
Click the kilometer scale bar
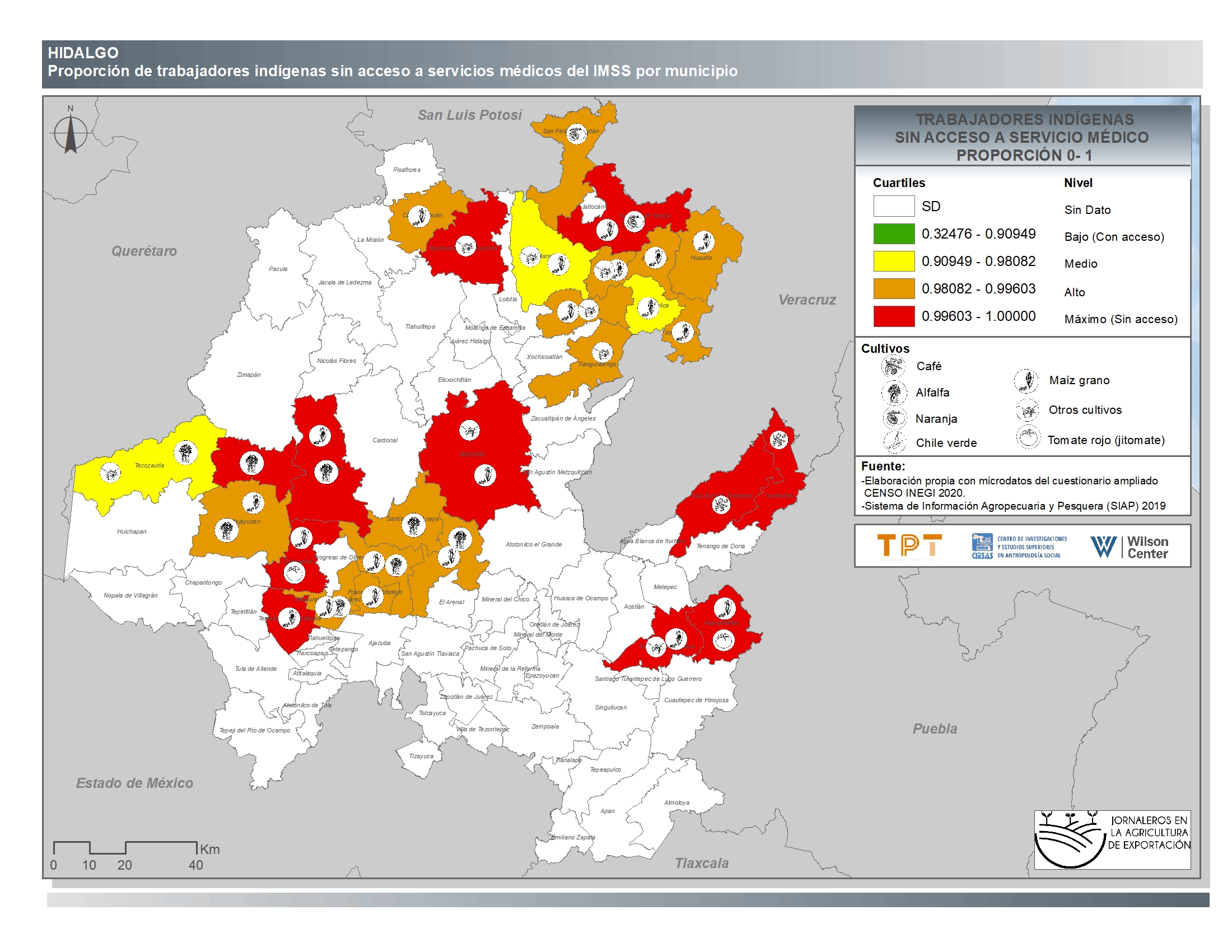[x=125, y=848]
